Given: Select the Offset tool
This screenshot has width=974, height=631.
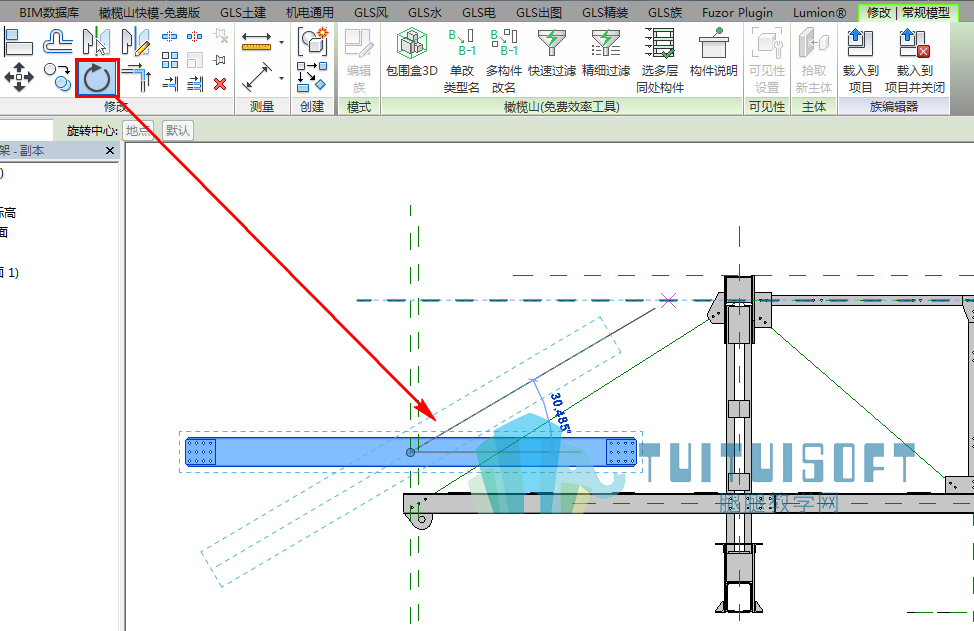Looking at the screenshot, I should tap(58, 42).
